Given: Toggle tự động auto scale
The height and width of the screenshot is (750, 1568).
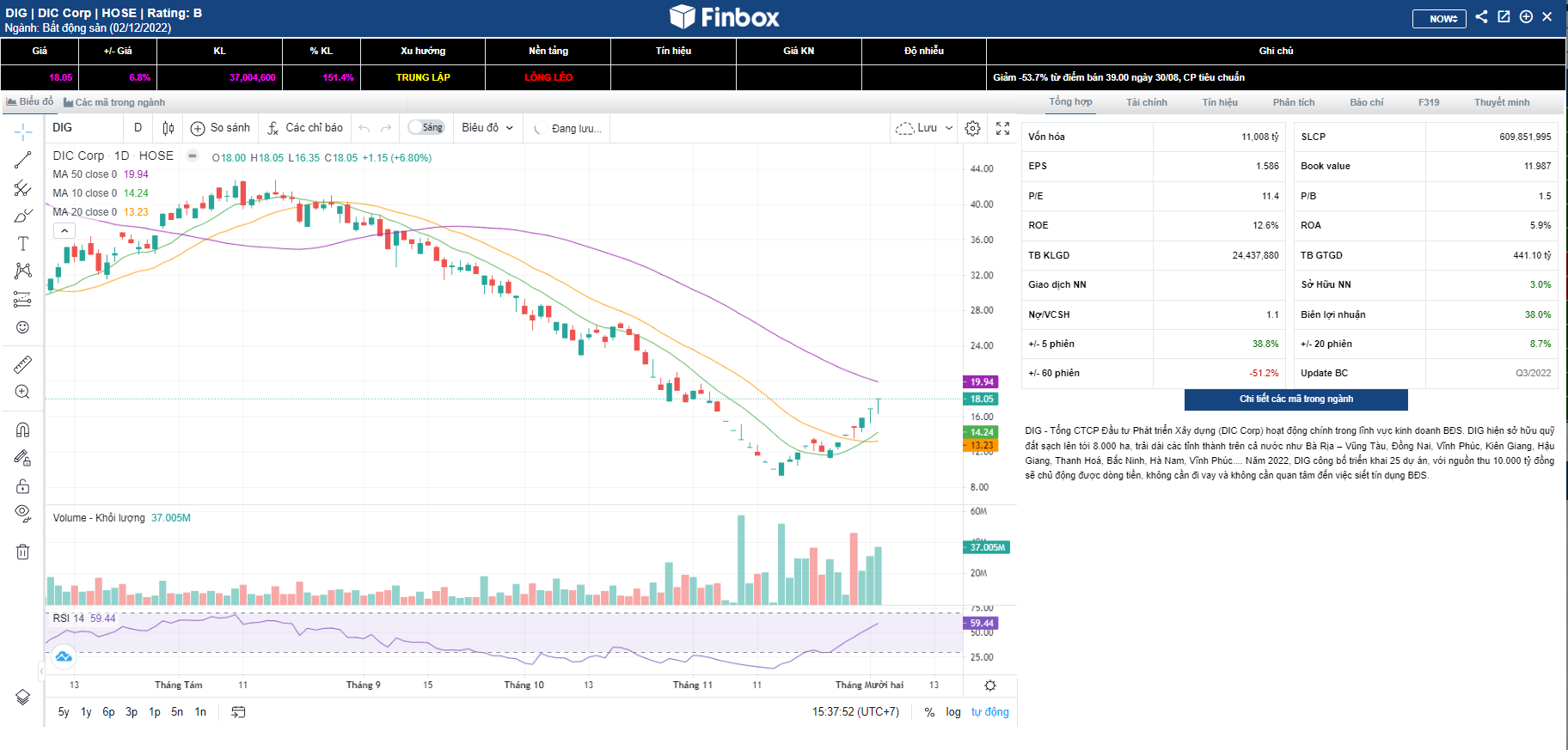Looking at the screenshot, I should pos(990,712).
